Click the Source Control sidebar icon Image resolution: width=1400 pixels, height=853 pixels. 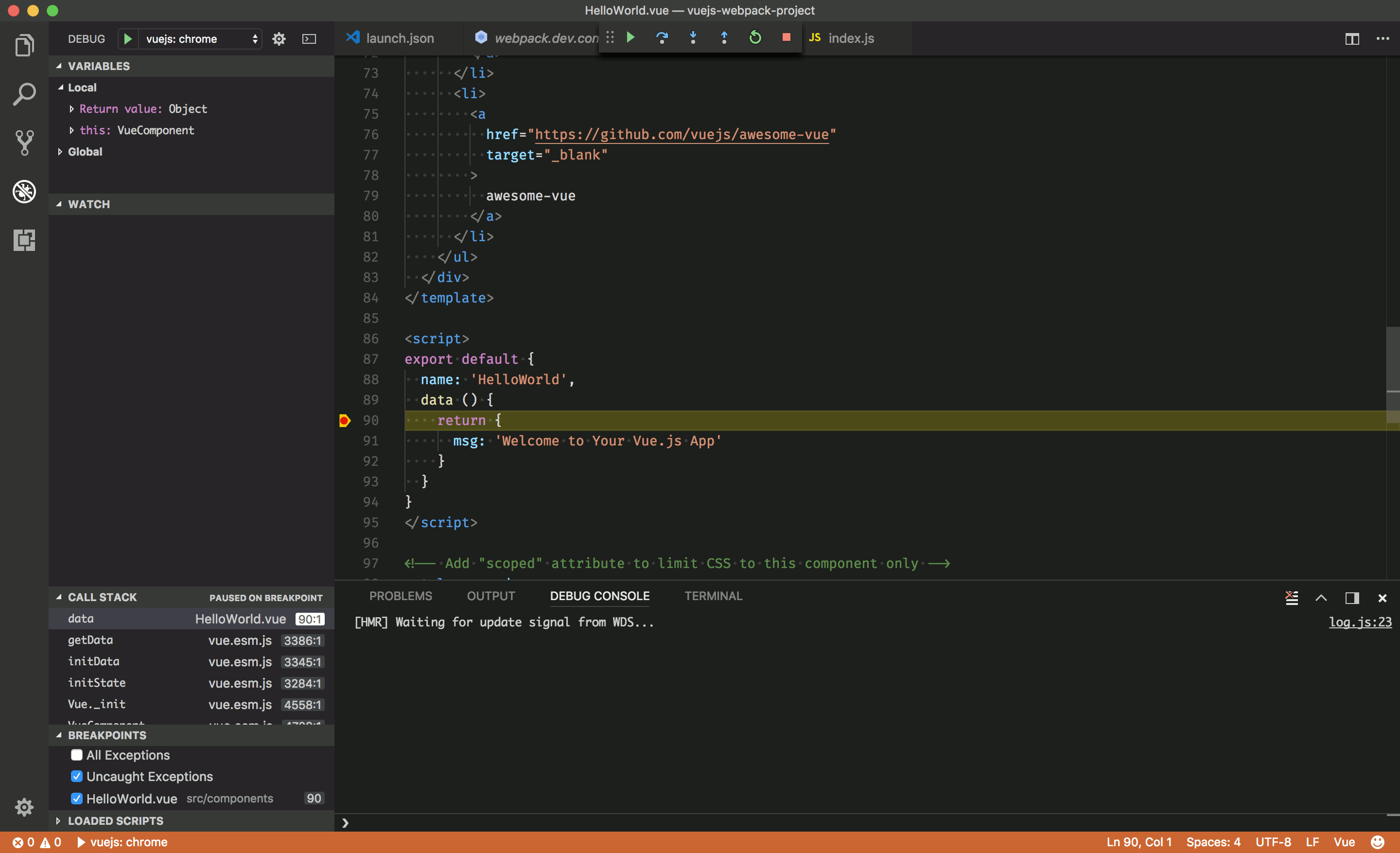coord(24,141)
